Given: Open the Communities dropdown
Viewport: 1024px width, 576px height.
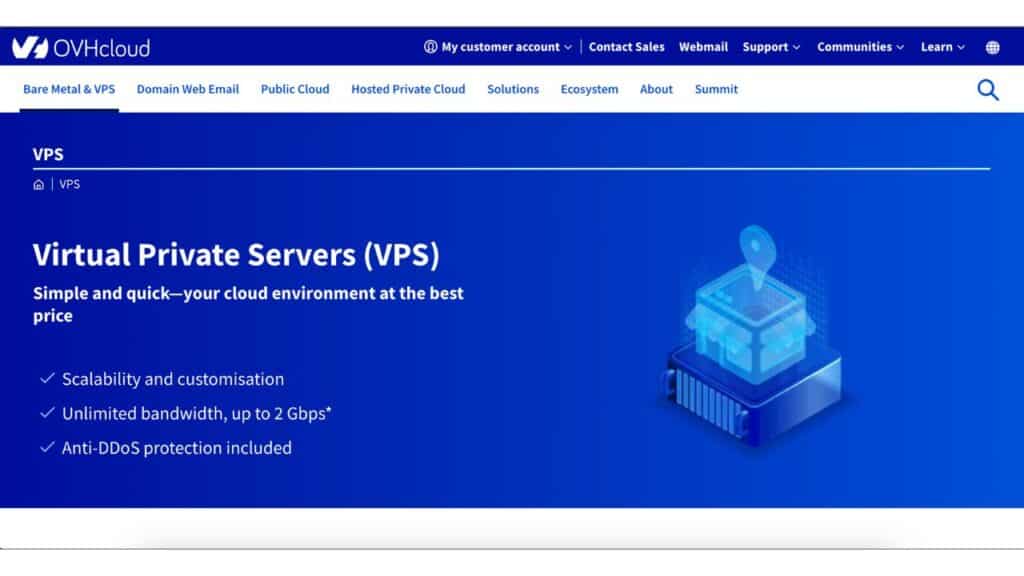Looking at the screenshot, I should click(860, 47).
